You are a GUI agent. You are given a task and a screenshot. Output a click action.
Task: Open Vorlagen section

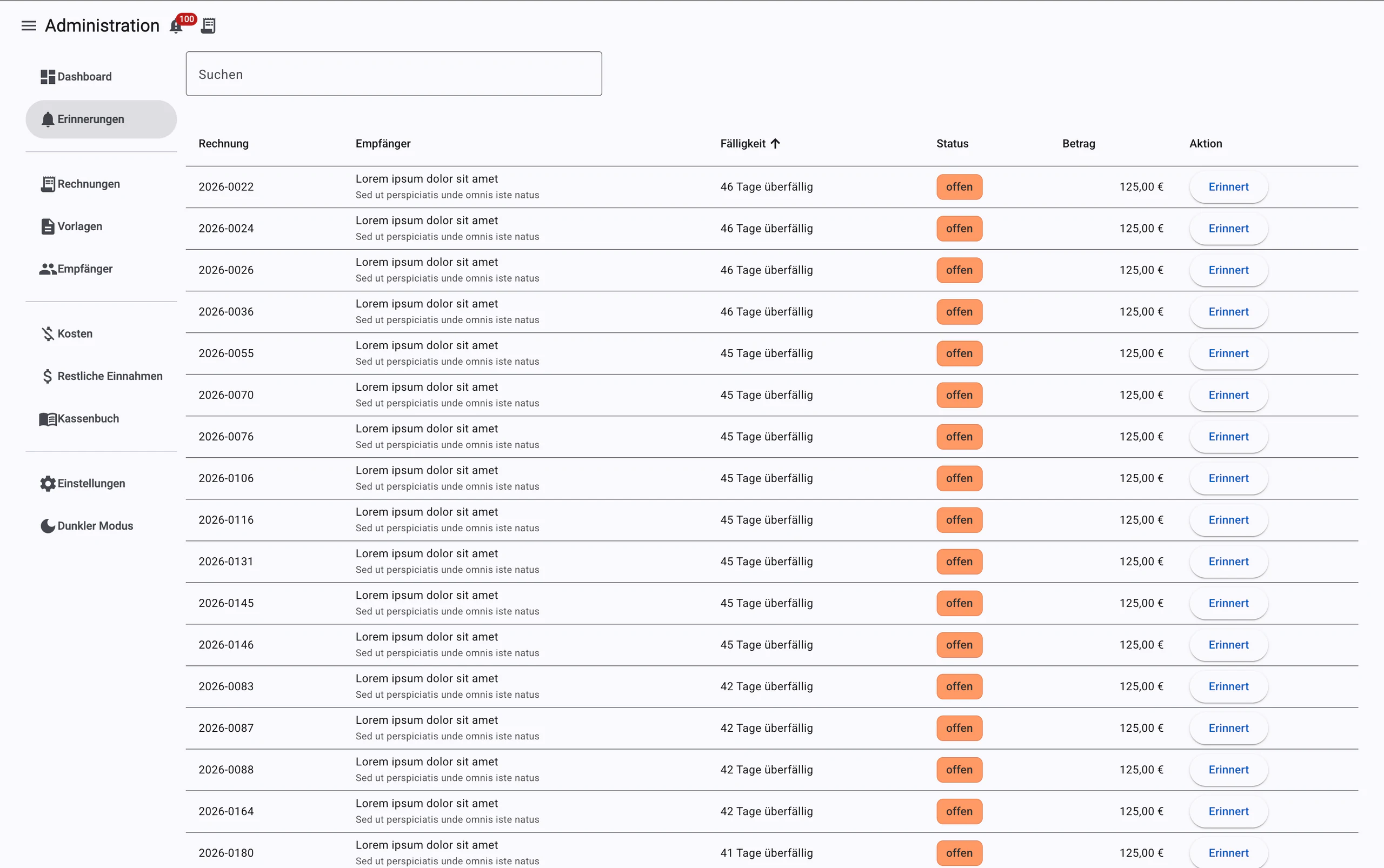(x=101, y=227)
